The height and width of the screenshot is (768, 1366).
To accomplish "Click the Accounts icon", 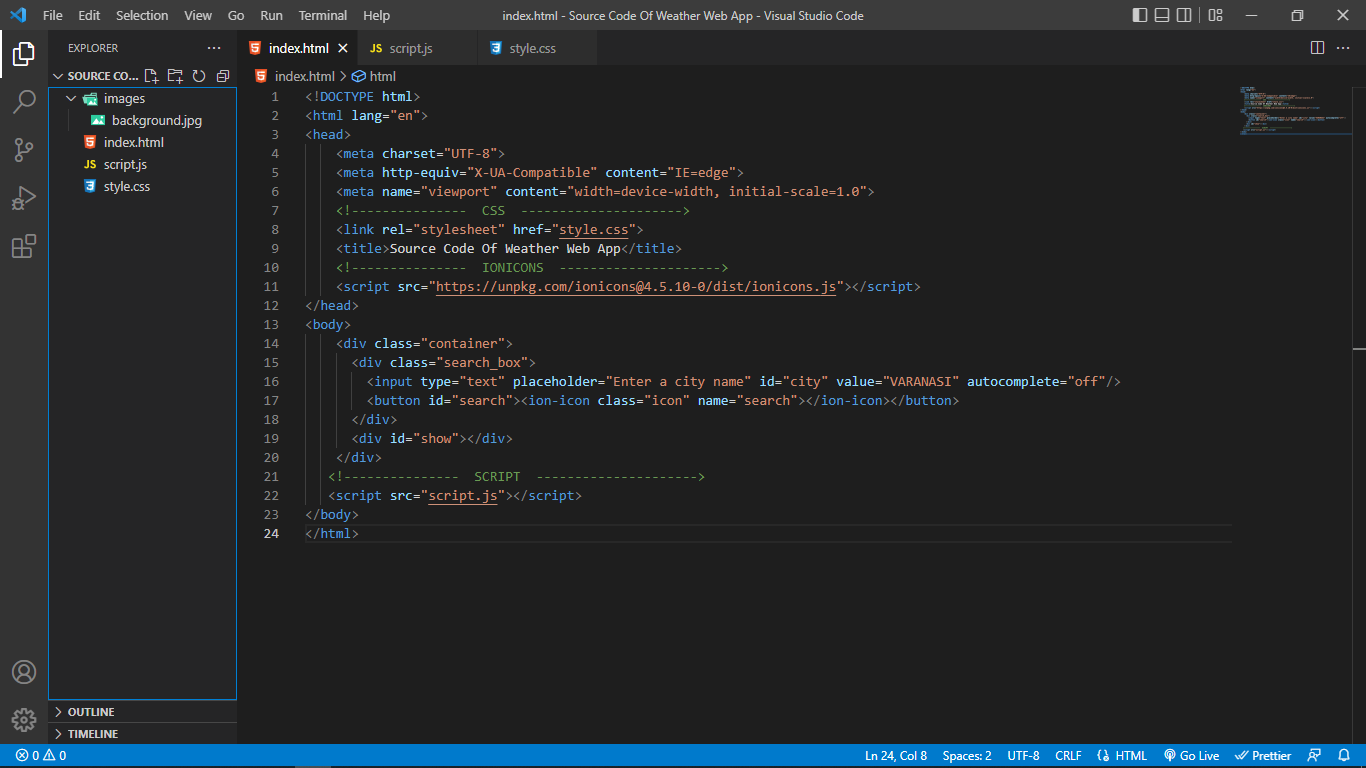I will tap(24, 672).
